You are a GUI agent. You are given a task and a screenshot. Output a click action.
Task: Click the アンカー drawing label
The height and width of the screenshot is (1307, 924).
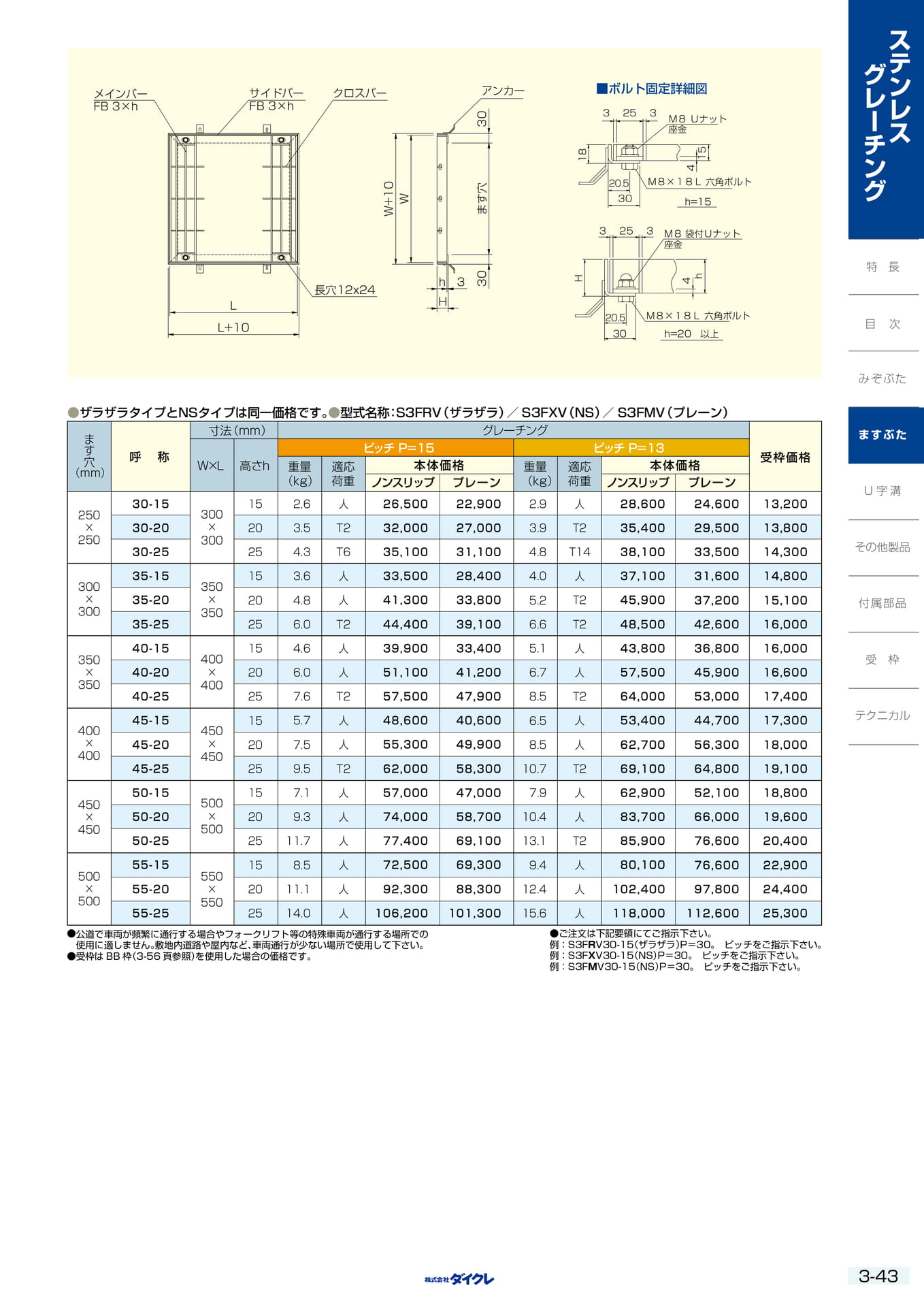pos(503,91)
